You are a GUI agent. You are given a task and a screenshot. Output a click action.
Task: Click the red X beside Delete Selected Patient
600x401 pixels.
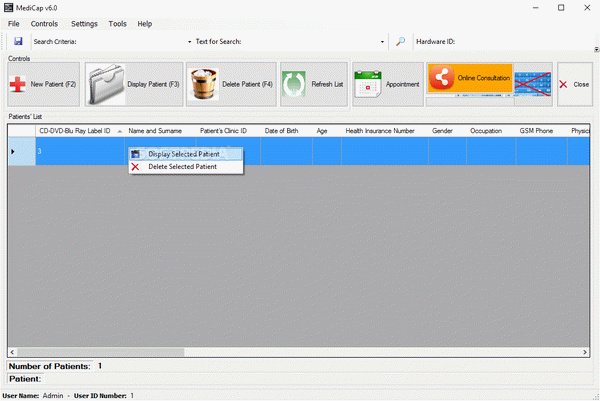(135, 167)
